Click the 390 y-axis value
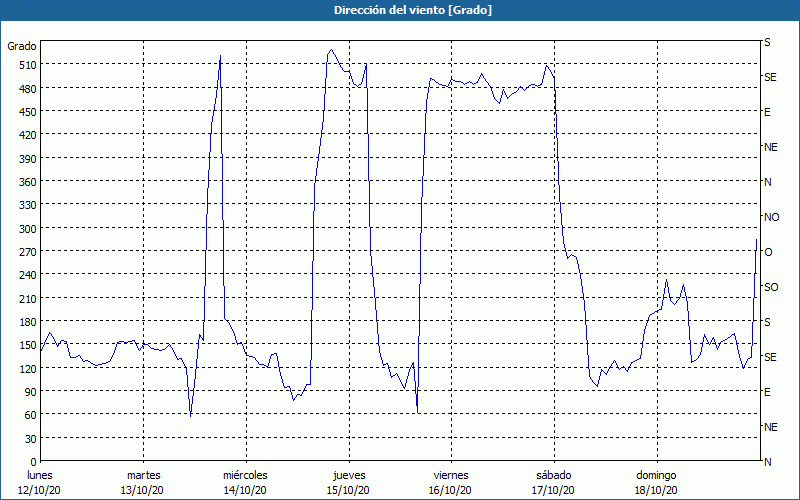Image resolution: width=800 pixels, height=500 pixels. pos(28,159)
